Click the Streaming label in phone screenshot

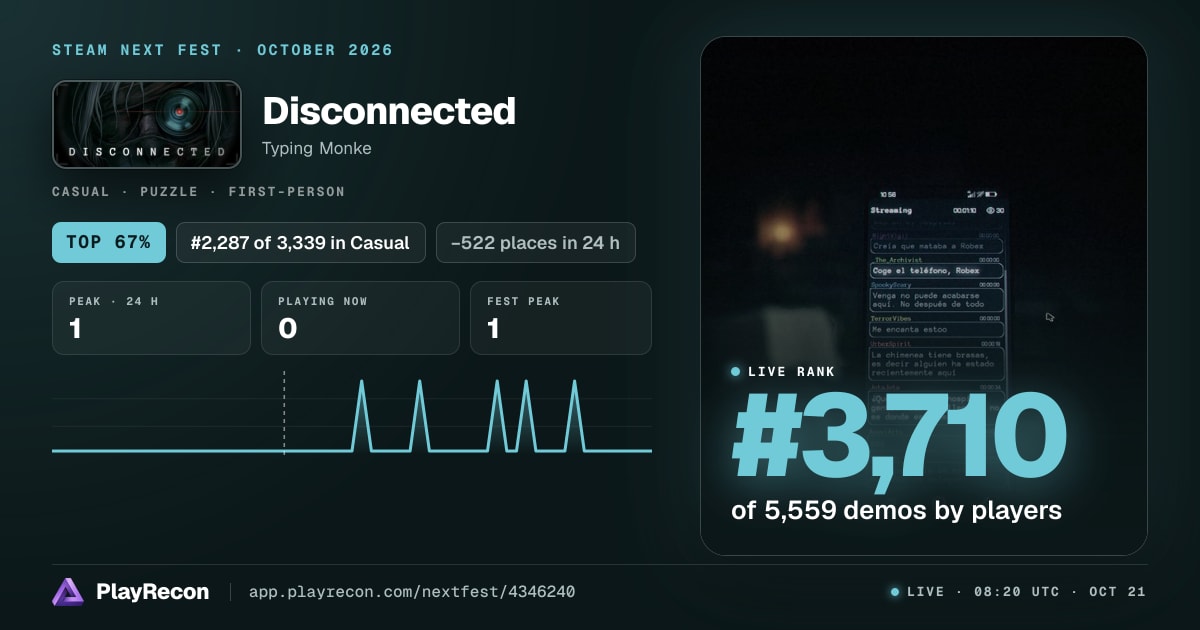click(x=891, y=210)
